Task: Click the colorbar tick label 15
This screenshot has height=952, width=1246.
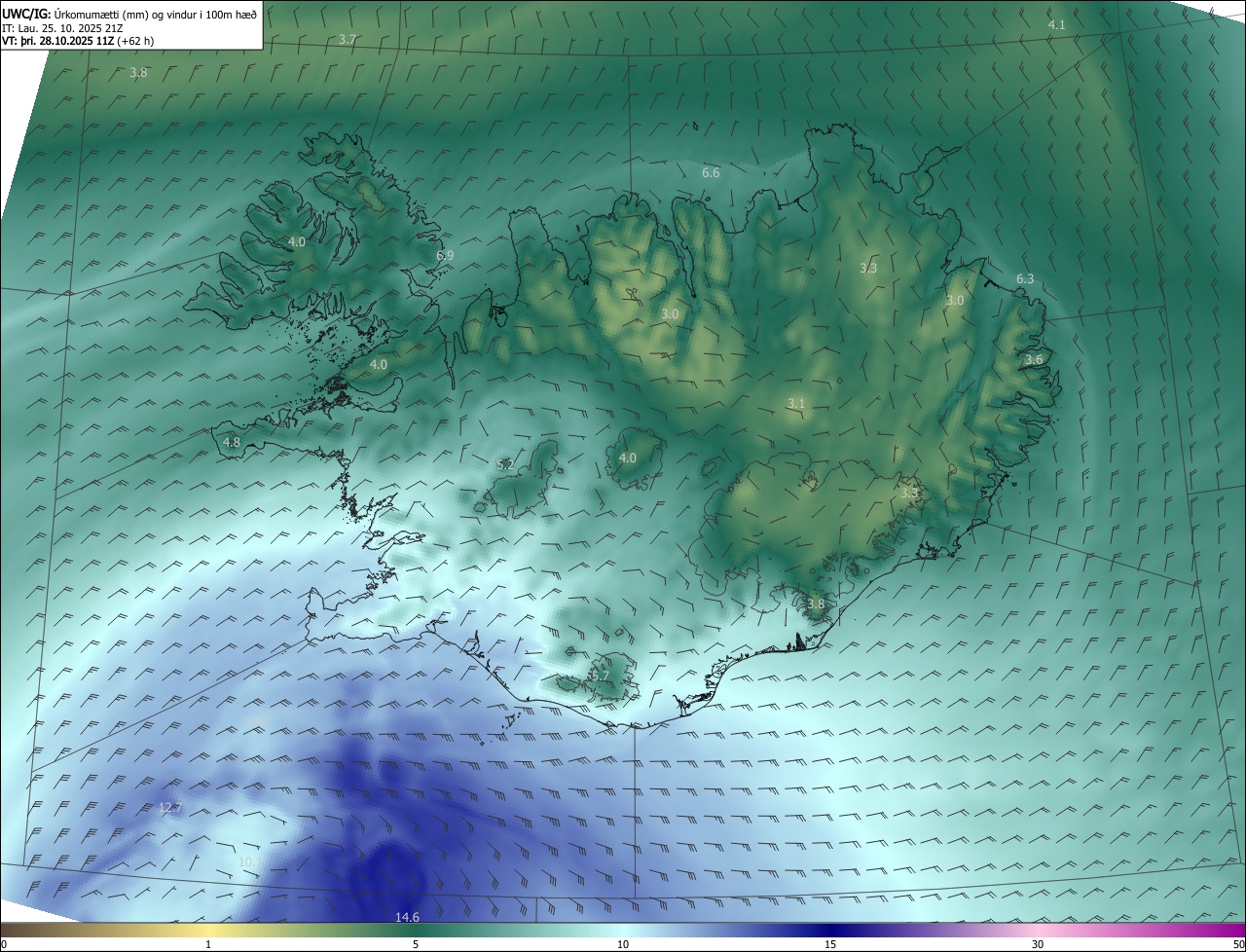Action: coord(830,944)
